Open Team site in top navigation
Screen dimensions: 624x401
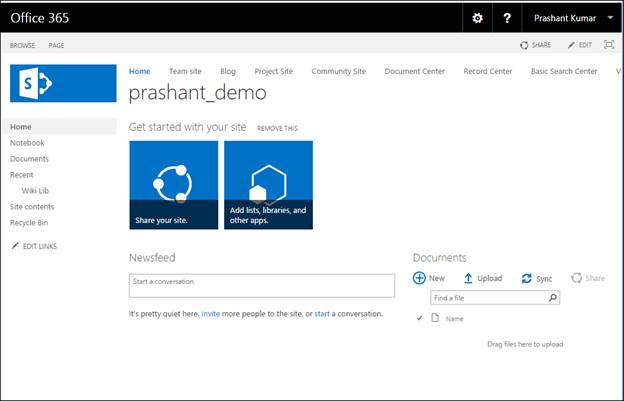(x=185, y=71)
